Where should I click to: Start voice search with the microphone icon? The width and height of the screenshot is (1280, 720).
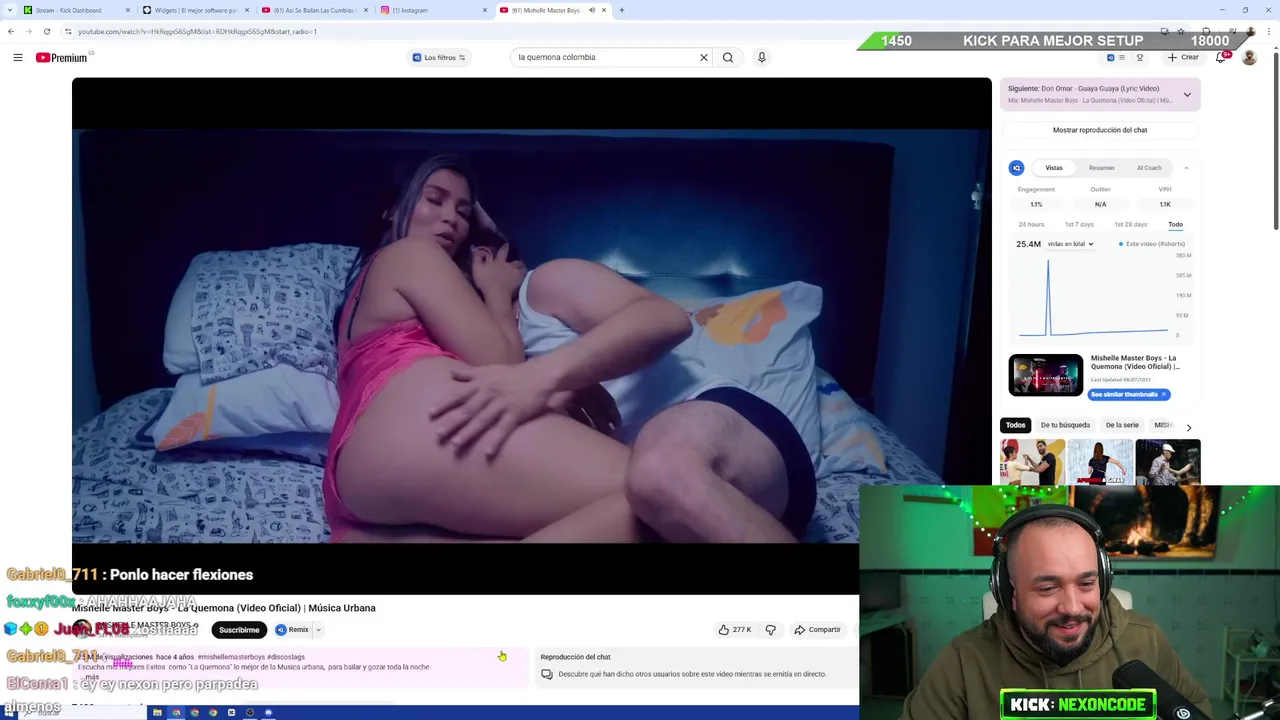tap(761, 57)
